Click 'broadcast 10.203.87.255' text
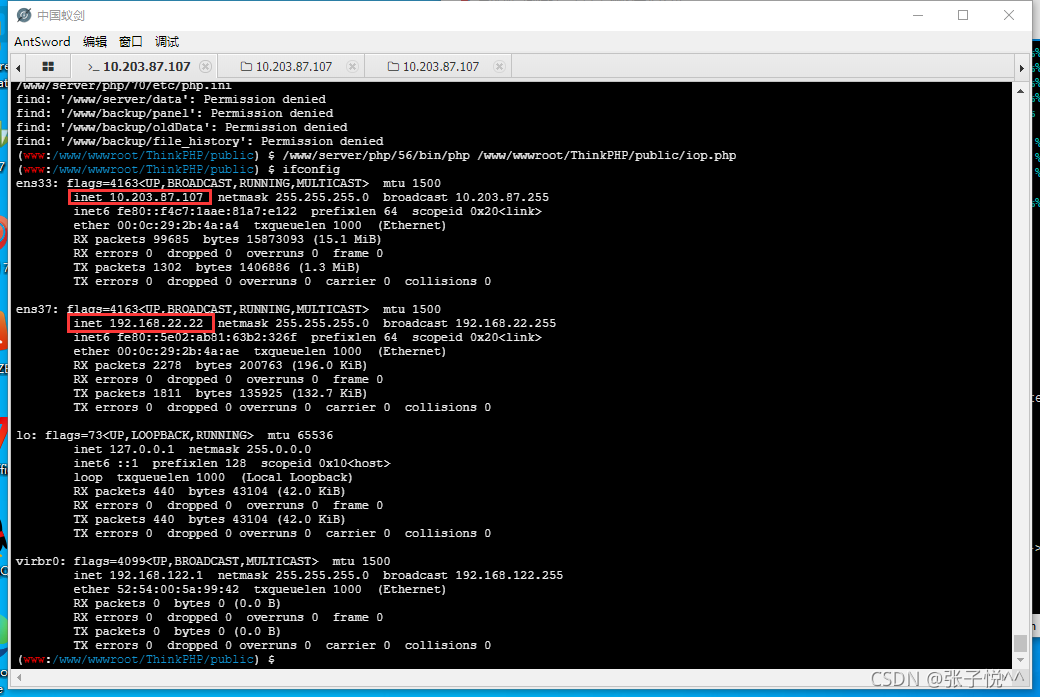 [466, 197]
